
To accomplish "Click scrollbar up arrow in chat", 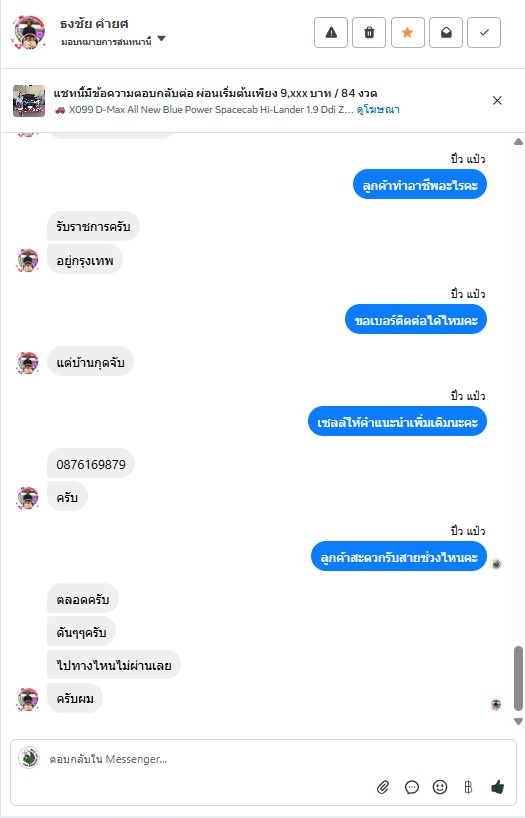I will tap(518, 141).
